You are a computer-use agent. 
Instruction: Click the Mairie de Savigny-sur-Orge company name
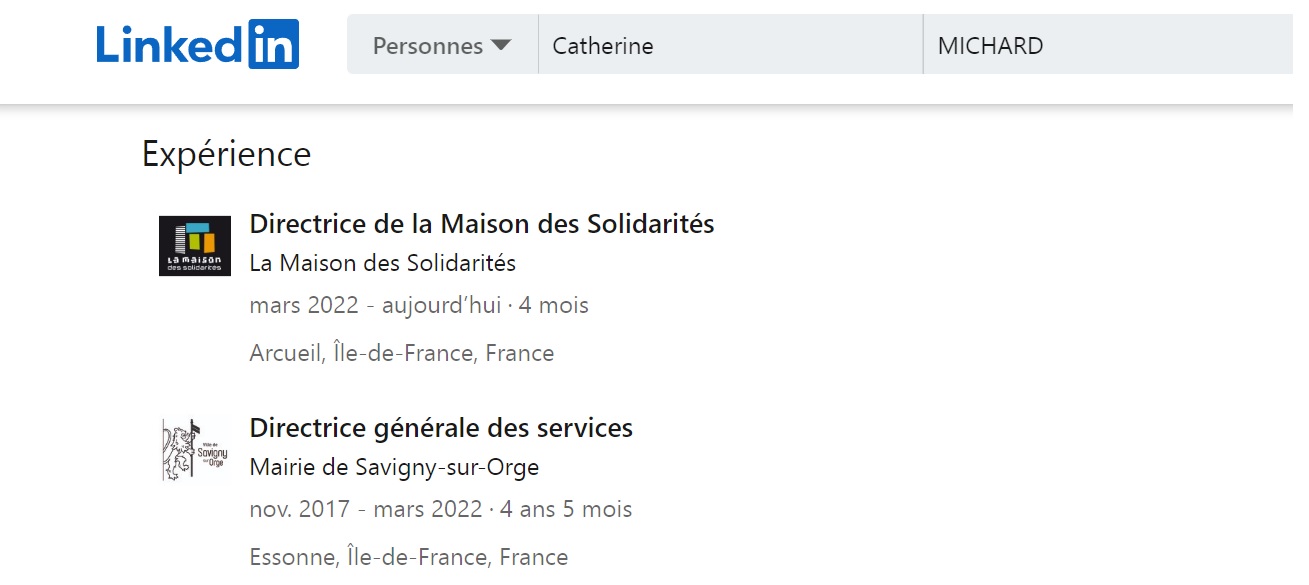[x=394, y=467]
